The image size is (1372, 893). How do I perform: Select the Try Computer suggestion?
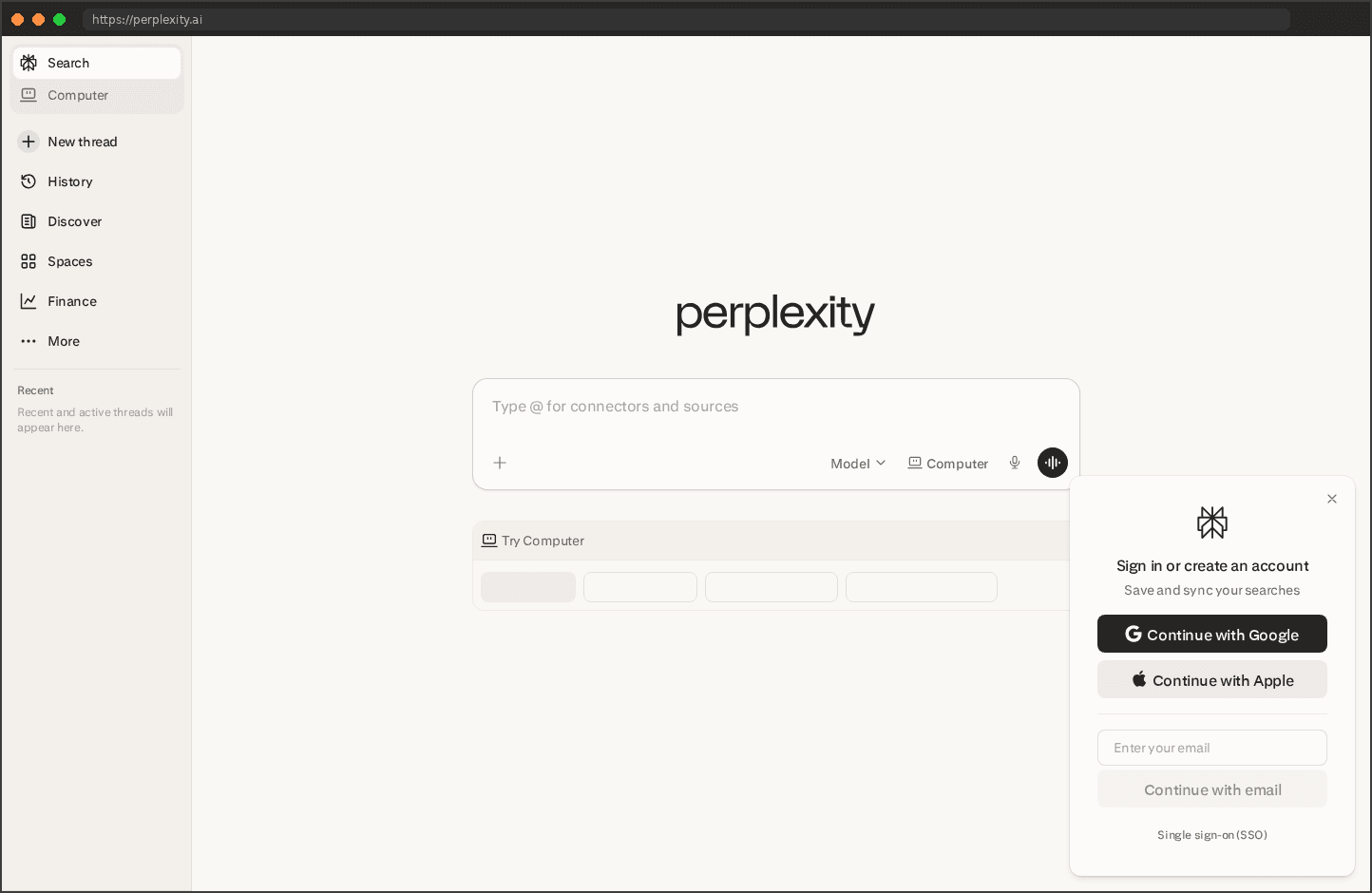click(x=542, y=540)
